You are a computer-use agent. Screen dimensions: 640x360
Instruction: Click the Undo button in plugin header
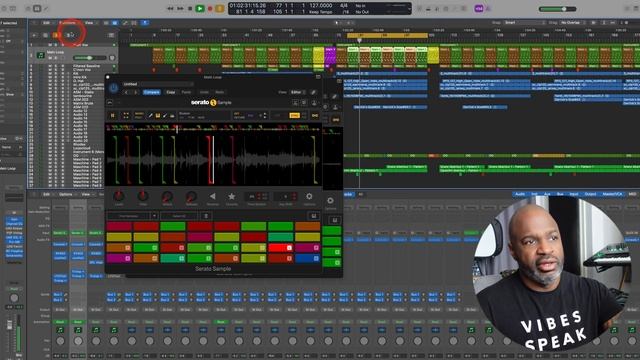pos(204,92)
